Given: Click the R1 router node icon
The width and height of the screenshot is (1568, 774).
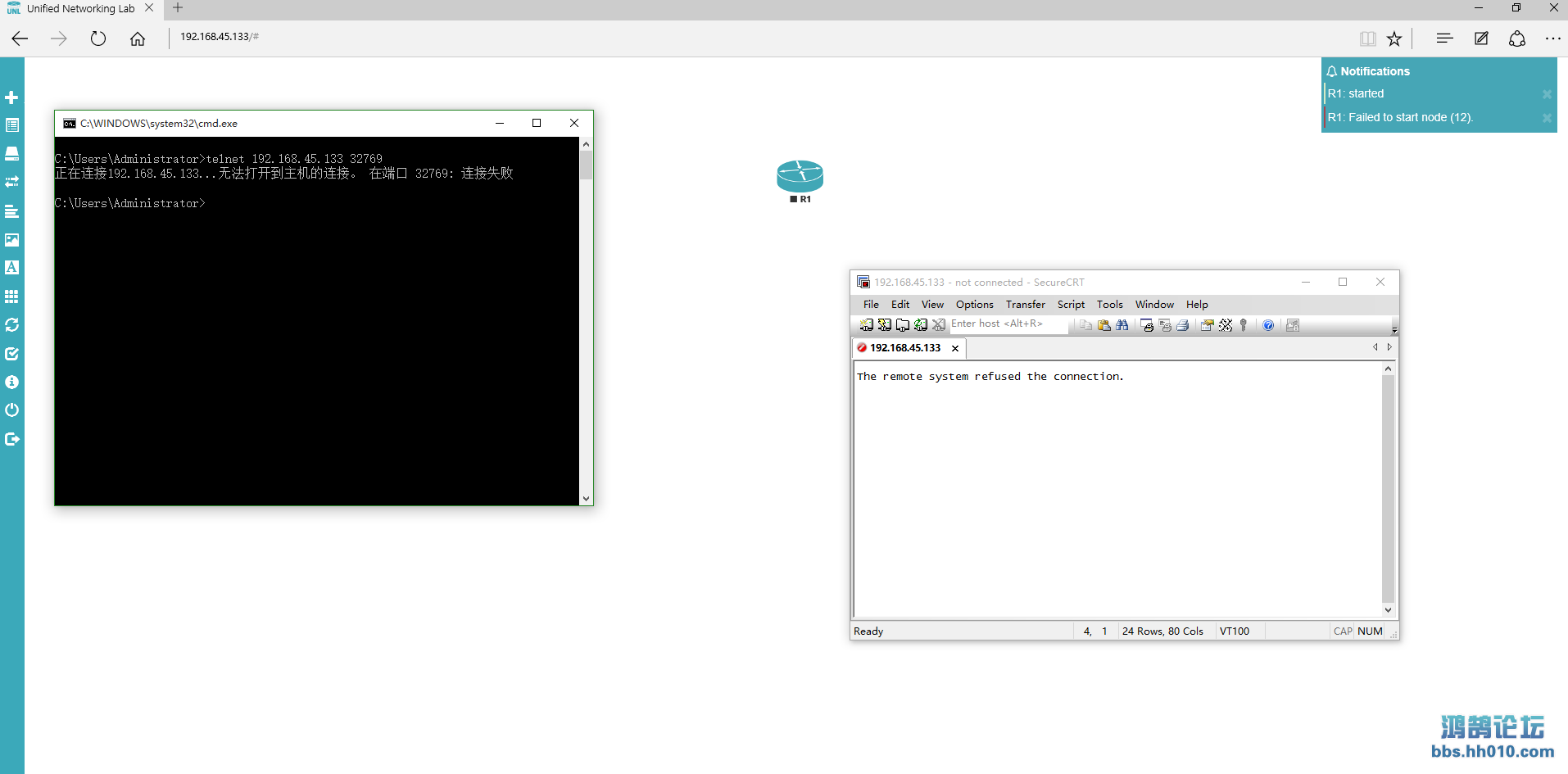Looking at the screenshot, I should [x=800, y=176].
